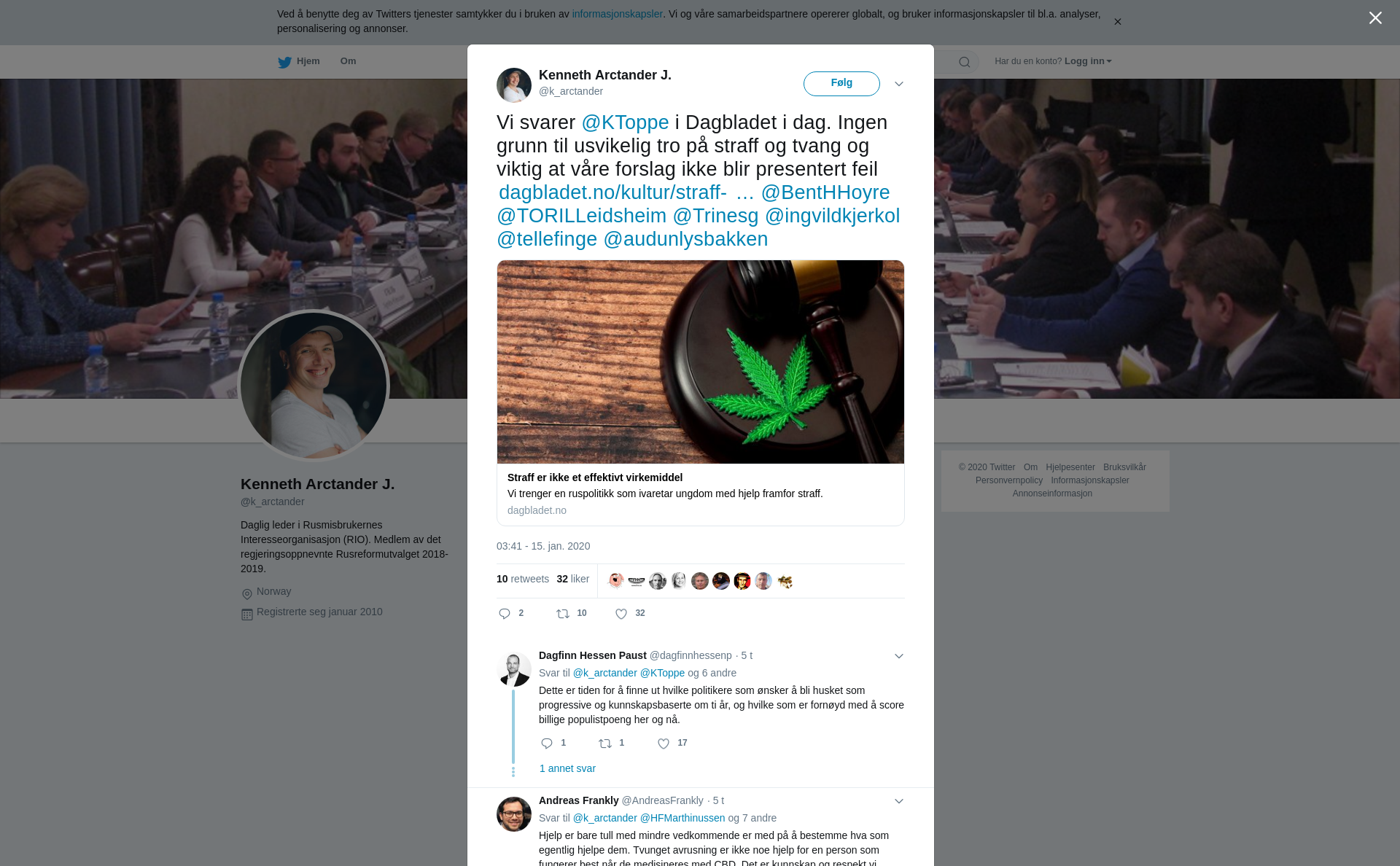Close the tweet overlay dialog
This screenshot has width=1400, height=866.
[1375, 17]
